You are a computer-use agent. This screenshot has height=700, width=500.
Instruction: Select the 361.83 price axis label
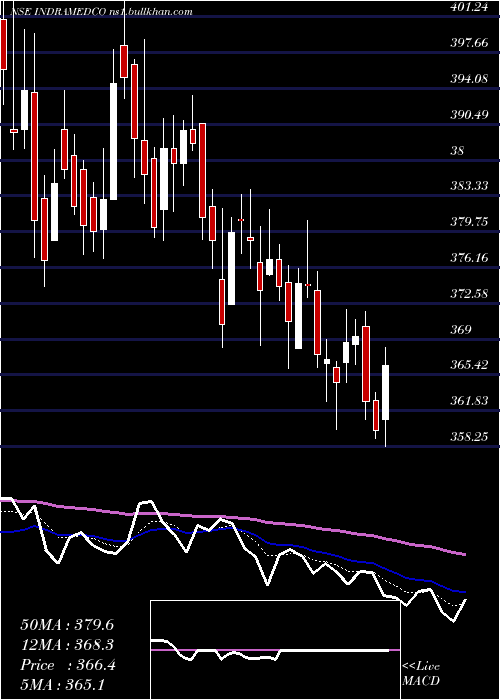(470, 401)
